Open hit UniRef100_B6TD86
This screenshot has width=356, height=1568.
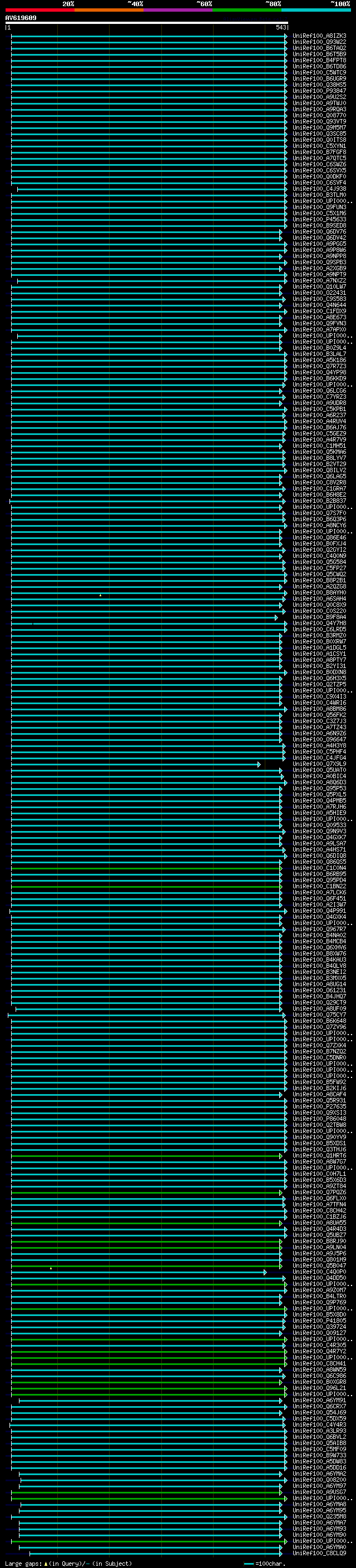pos(319,66)
